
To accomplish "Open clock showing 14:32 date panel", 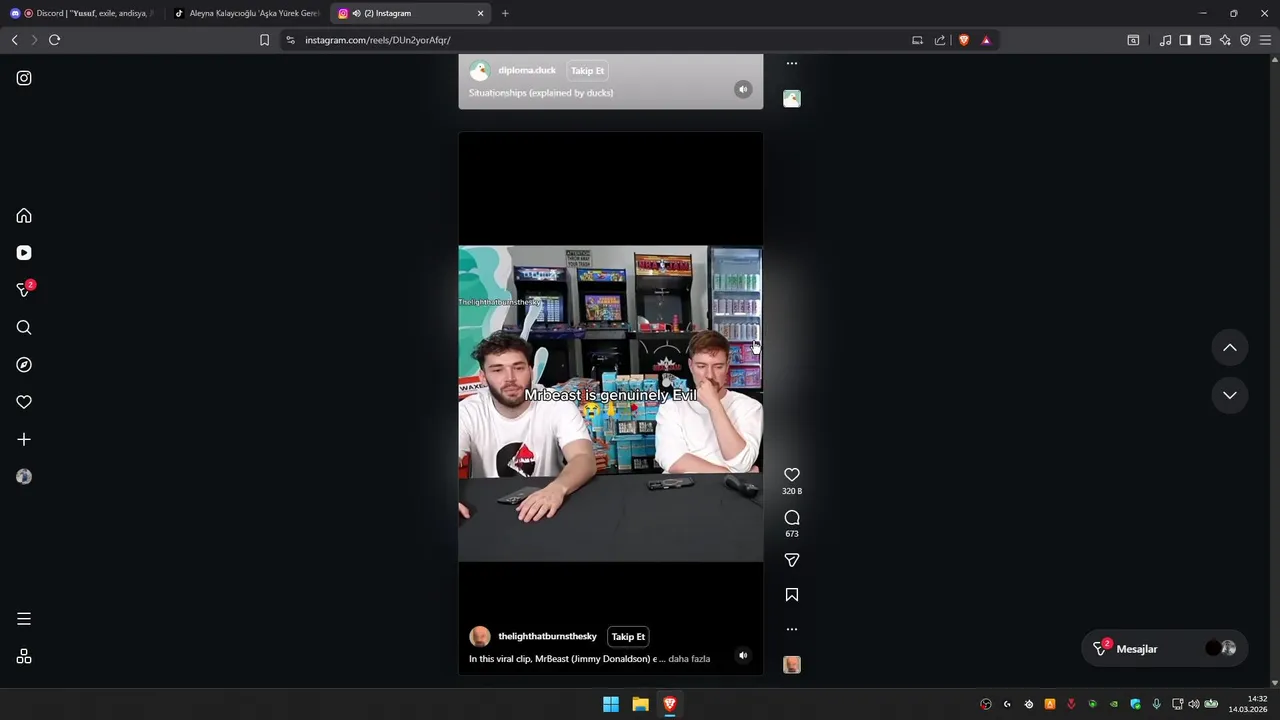I will 1249,704.
